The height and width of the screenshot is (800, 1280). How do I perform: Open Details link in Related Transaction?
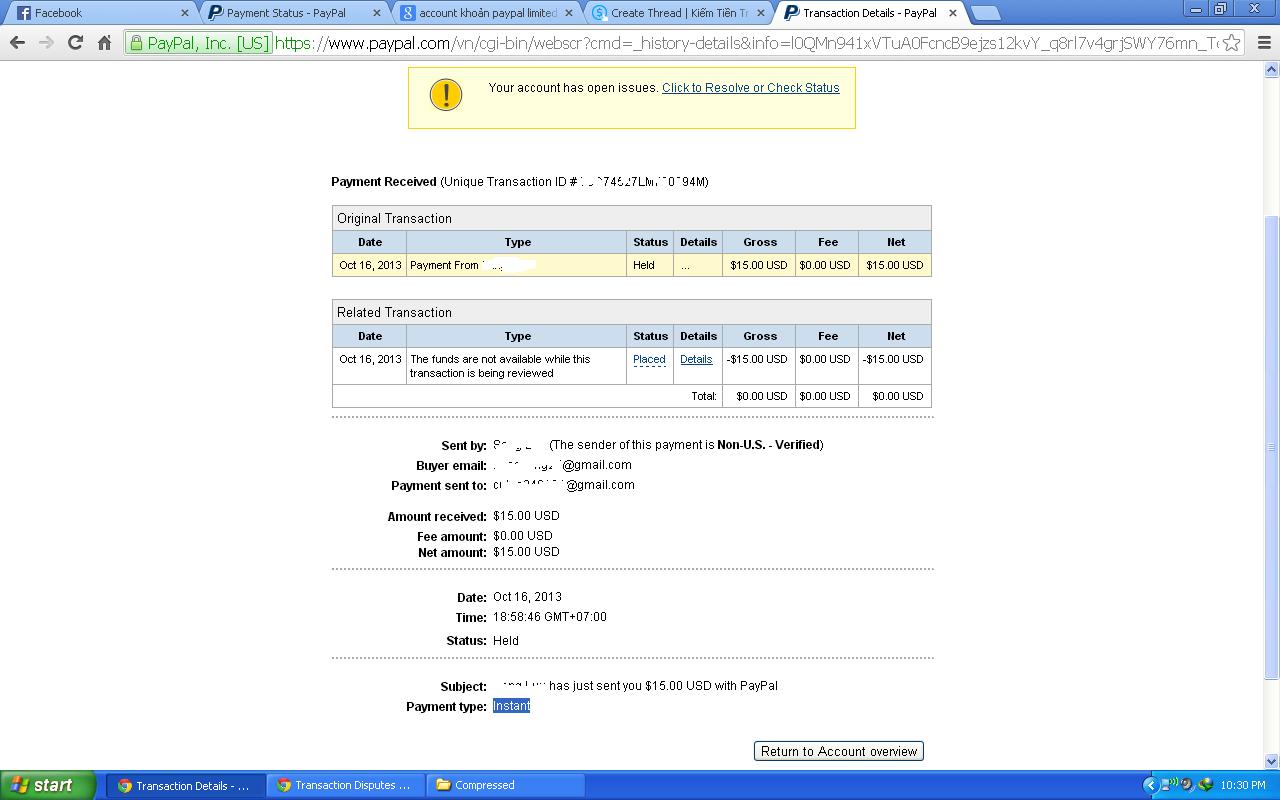(x=696, y=359)
